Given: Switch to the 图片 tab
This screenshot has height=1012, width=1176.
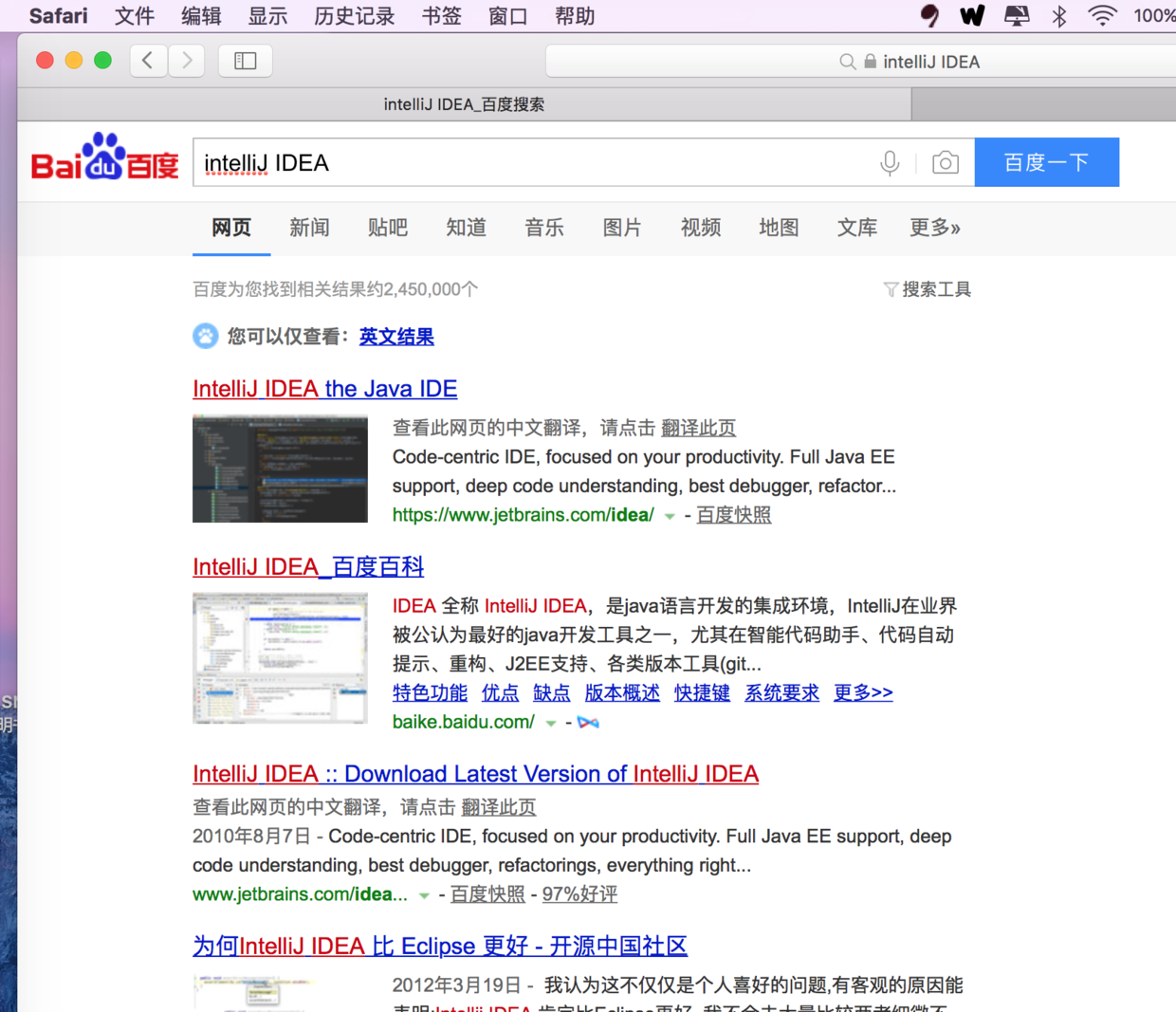Looking at the screenshot, I should [x=622, y=228].
